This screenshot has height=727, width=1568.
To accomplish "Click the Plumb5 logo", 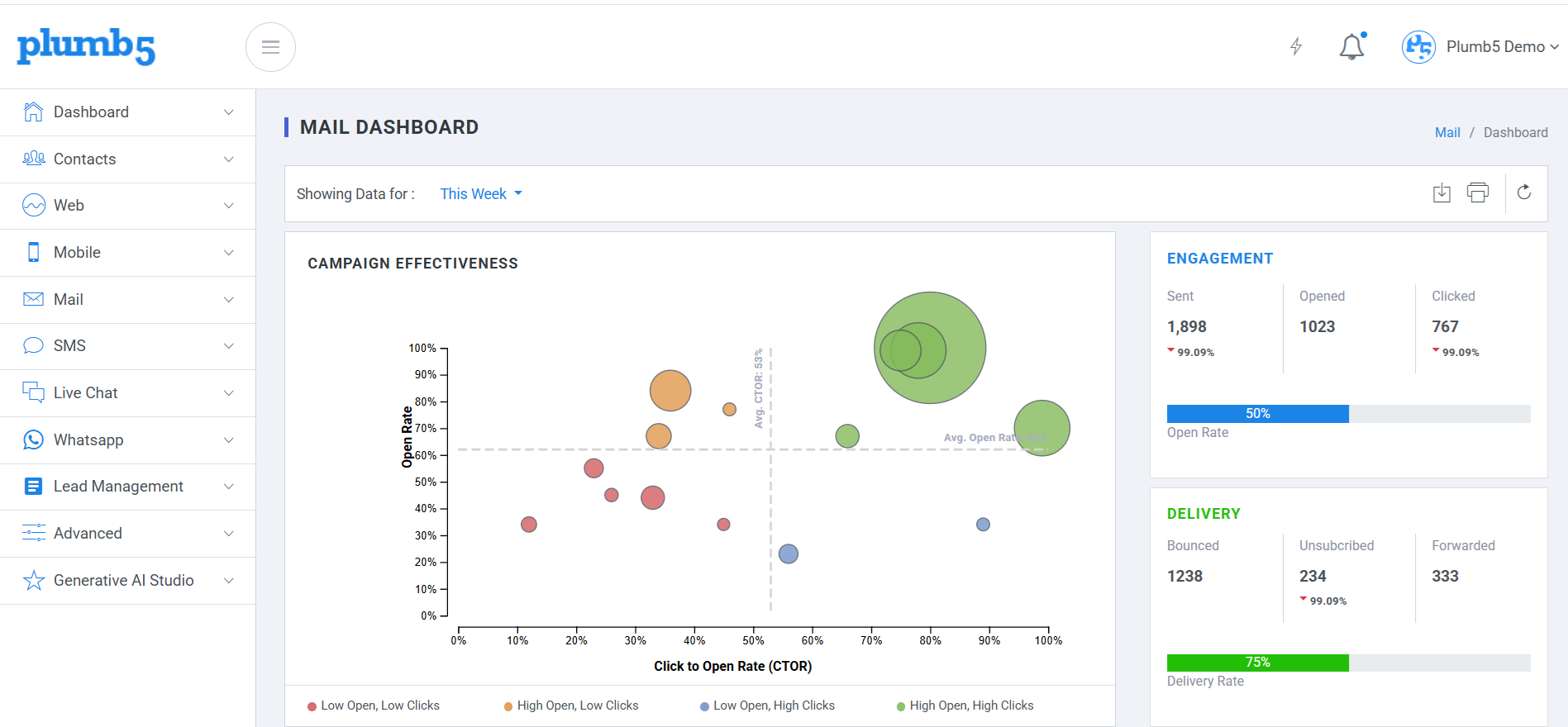I will [86, 46].
